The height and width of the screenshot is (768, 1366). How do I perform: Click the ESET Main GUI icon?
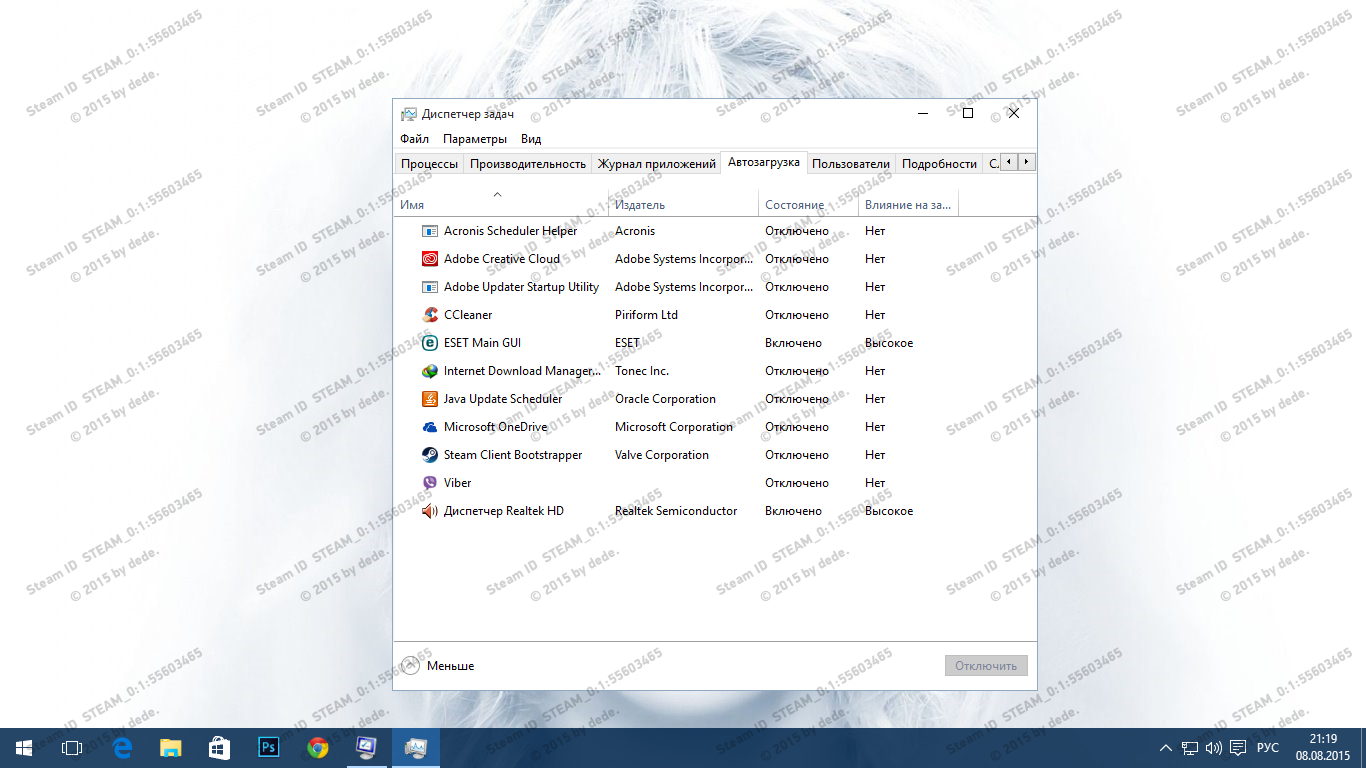(x=430, y=343)
